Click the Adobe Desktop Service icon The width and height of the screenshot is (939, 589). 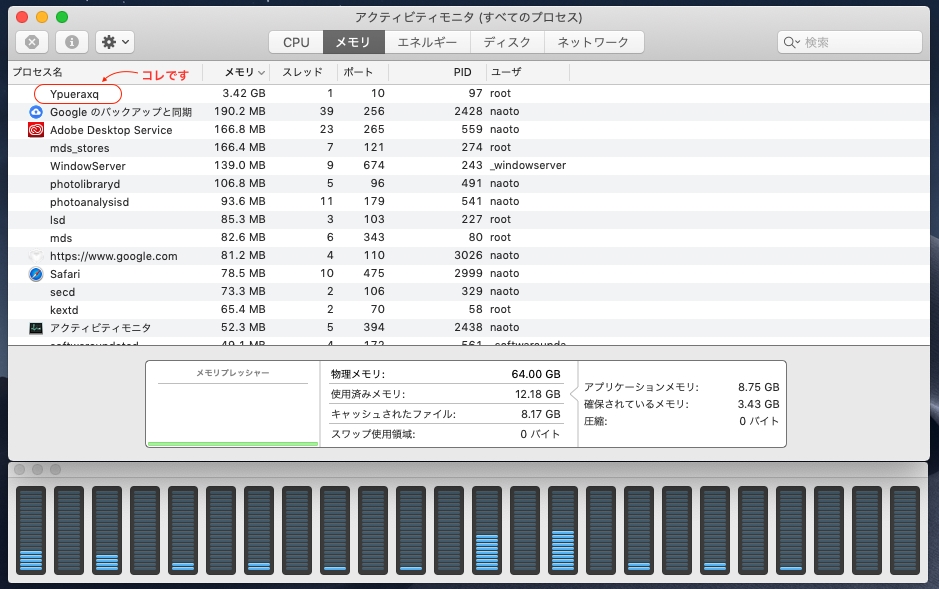pyautogui.click(x=36, y=130)
